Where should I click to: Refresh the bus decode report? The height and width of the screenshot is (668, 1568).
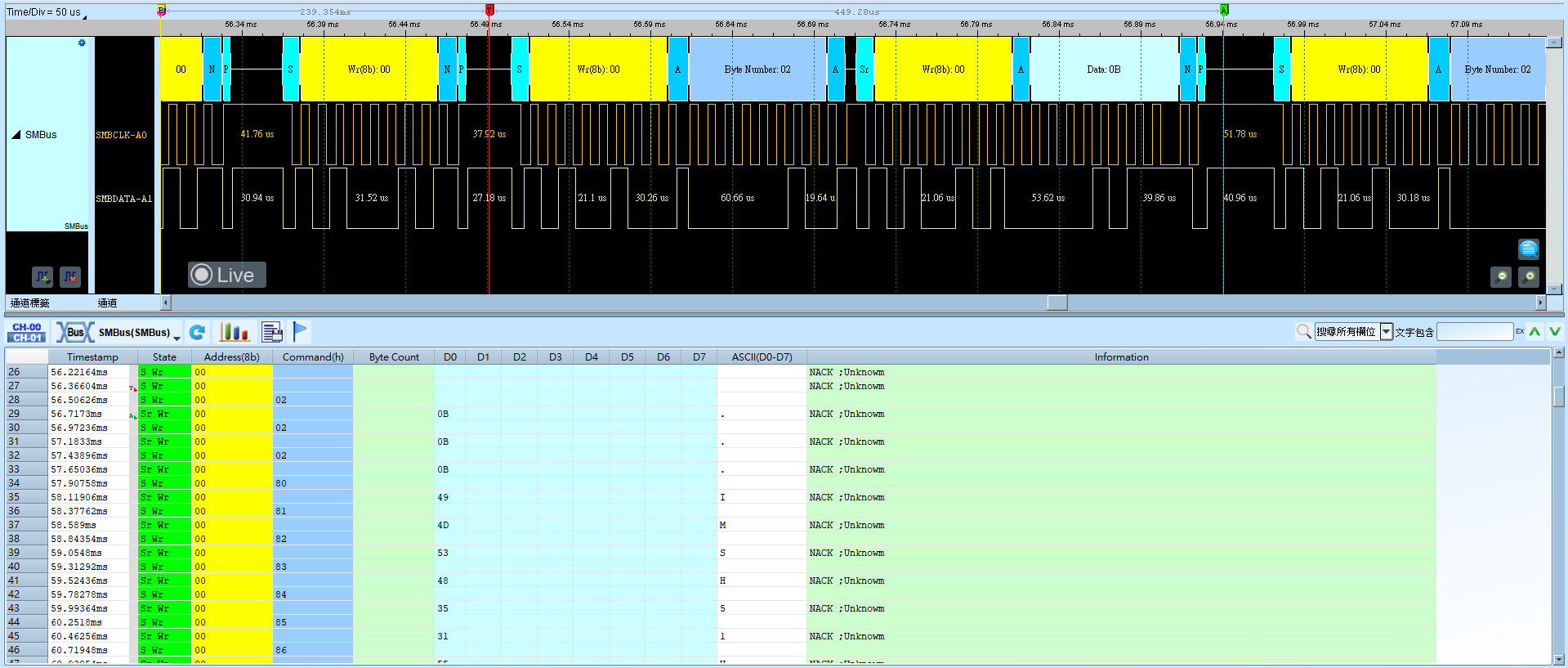pos(197,332)
